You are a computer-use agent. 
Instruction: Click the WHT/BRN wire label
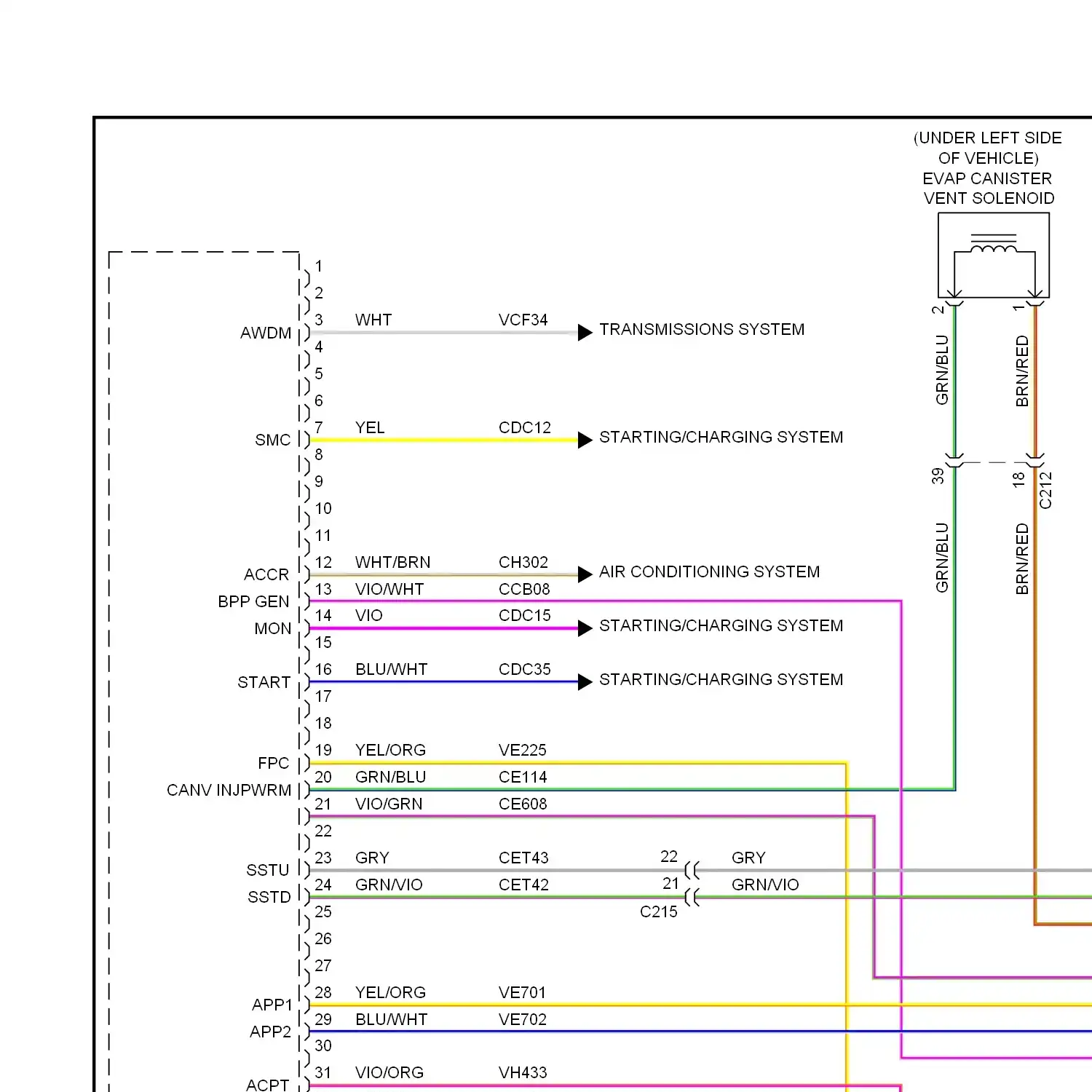(x=393, y=563)
